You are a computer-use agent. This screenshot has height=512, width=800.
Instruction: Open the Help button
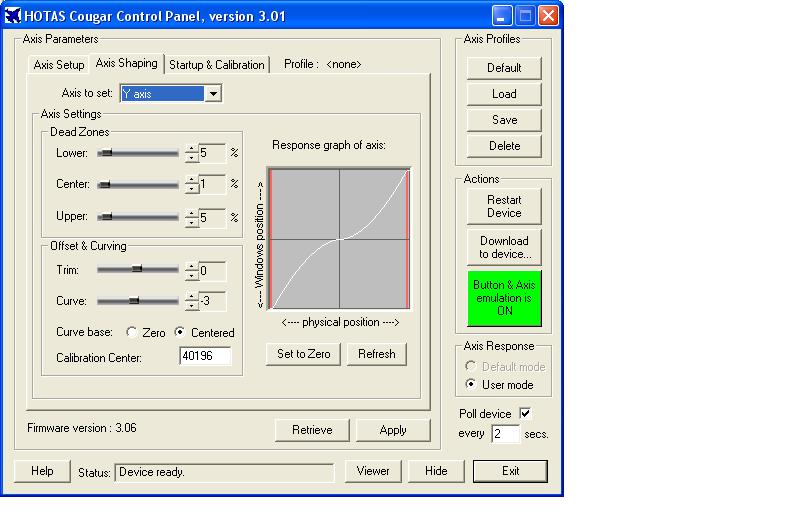tap(42, 471)
